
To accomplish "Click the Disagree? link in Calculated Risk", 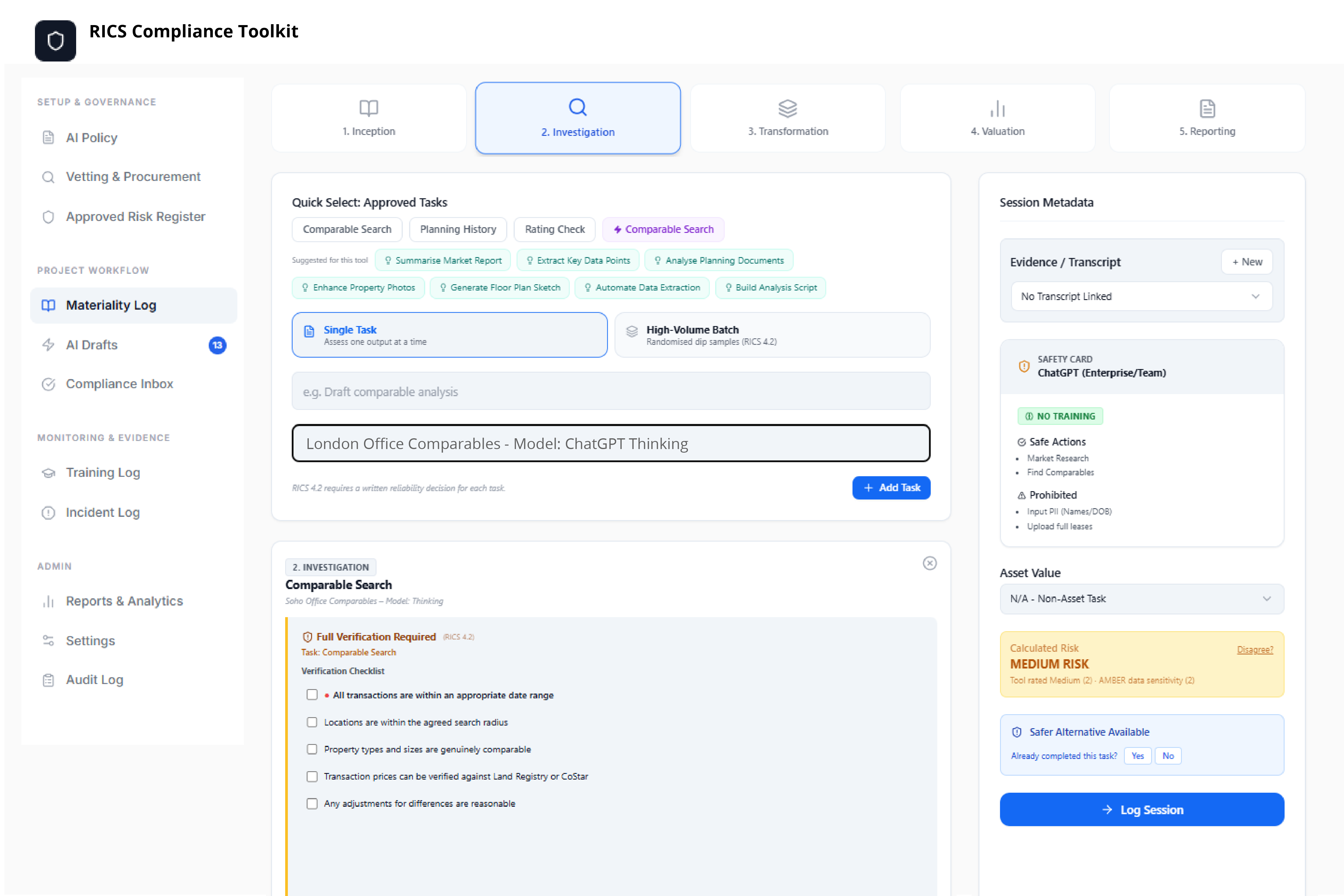I will tap(1255, 650).
